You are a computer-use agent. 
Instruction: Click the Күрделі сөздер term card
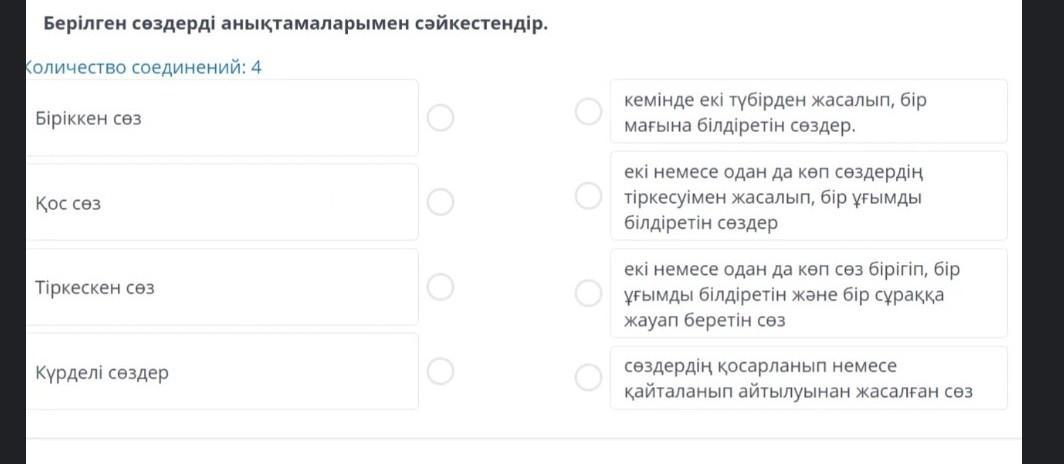[220, 372]
